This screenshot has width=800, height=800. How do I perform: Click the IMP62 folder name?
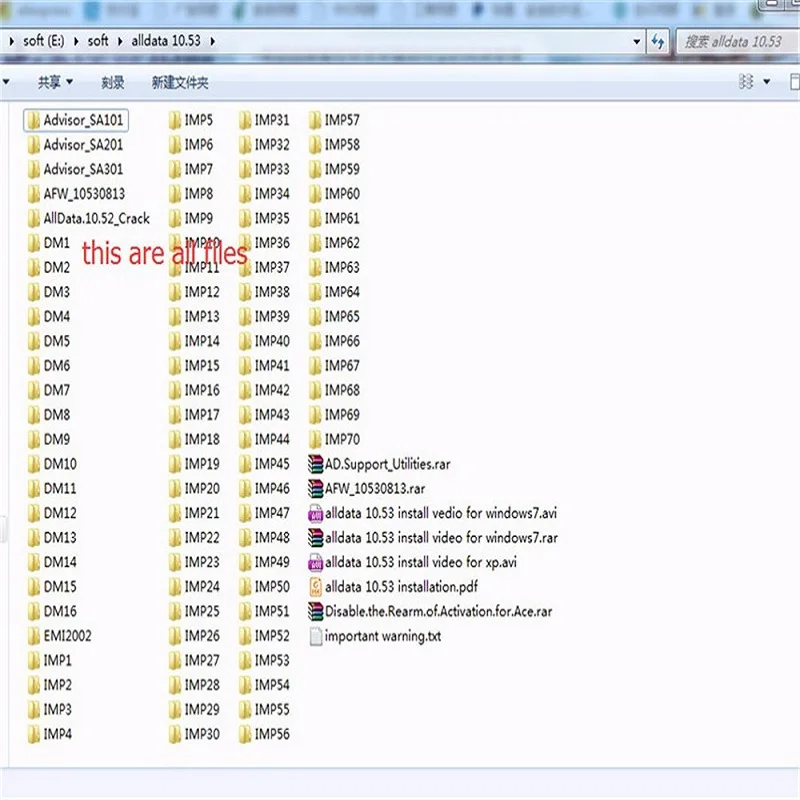342,243
